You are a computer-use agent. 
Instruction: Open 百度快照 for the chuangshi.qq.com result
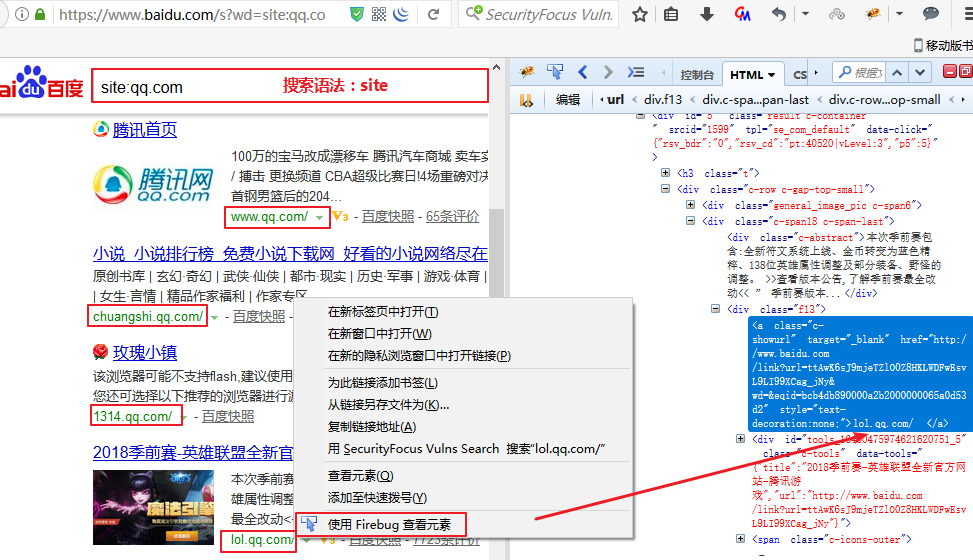(259, 317)
